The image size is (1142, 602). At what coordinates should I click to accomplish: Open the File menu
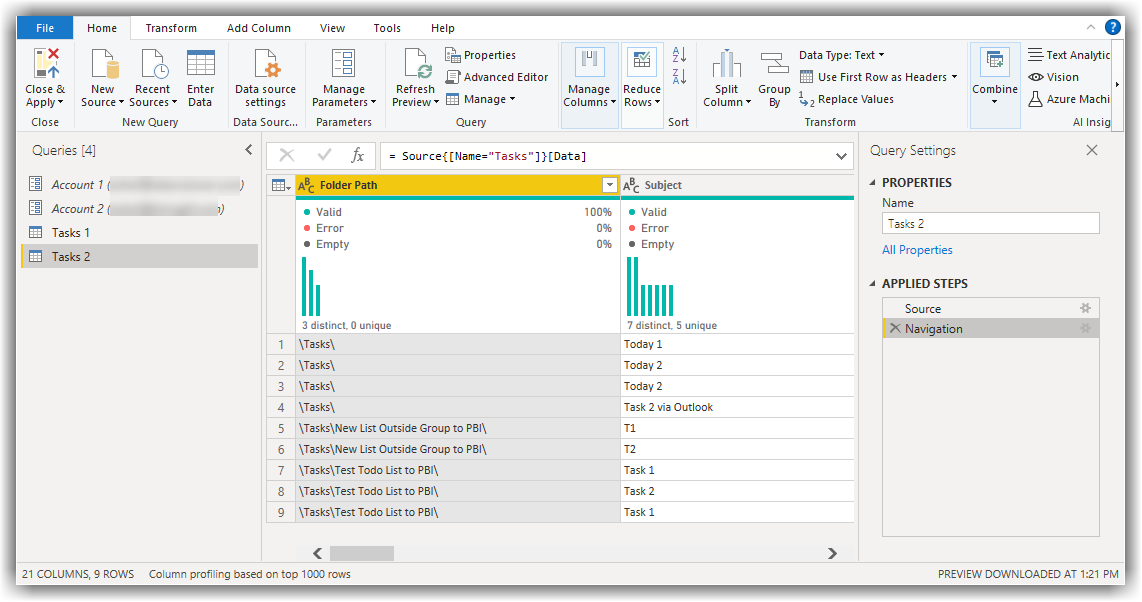coord(45,28)
